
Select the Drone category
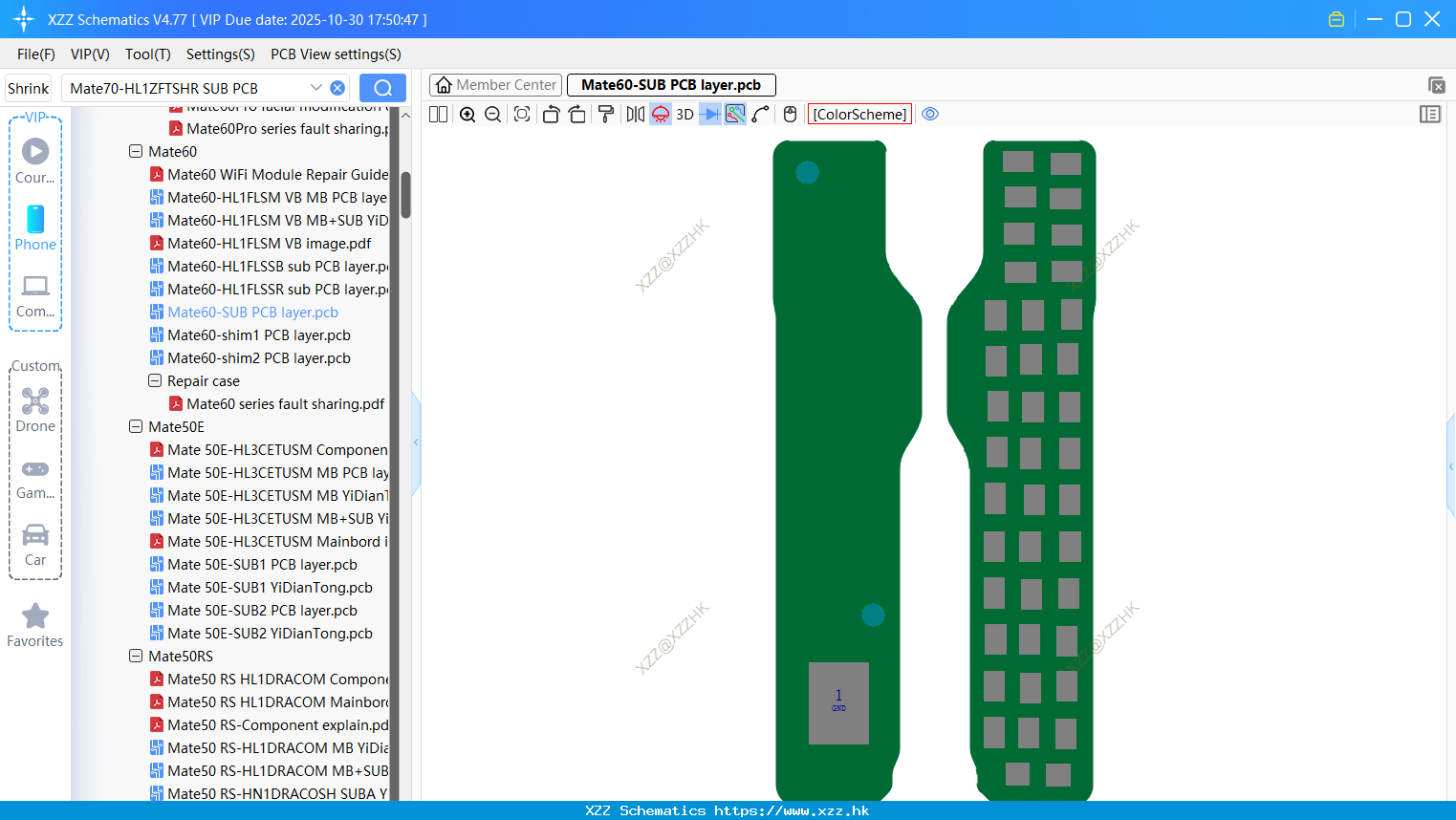pos(35,410)
